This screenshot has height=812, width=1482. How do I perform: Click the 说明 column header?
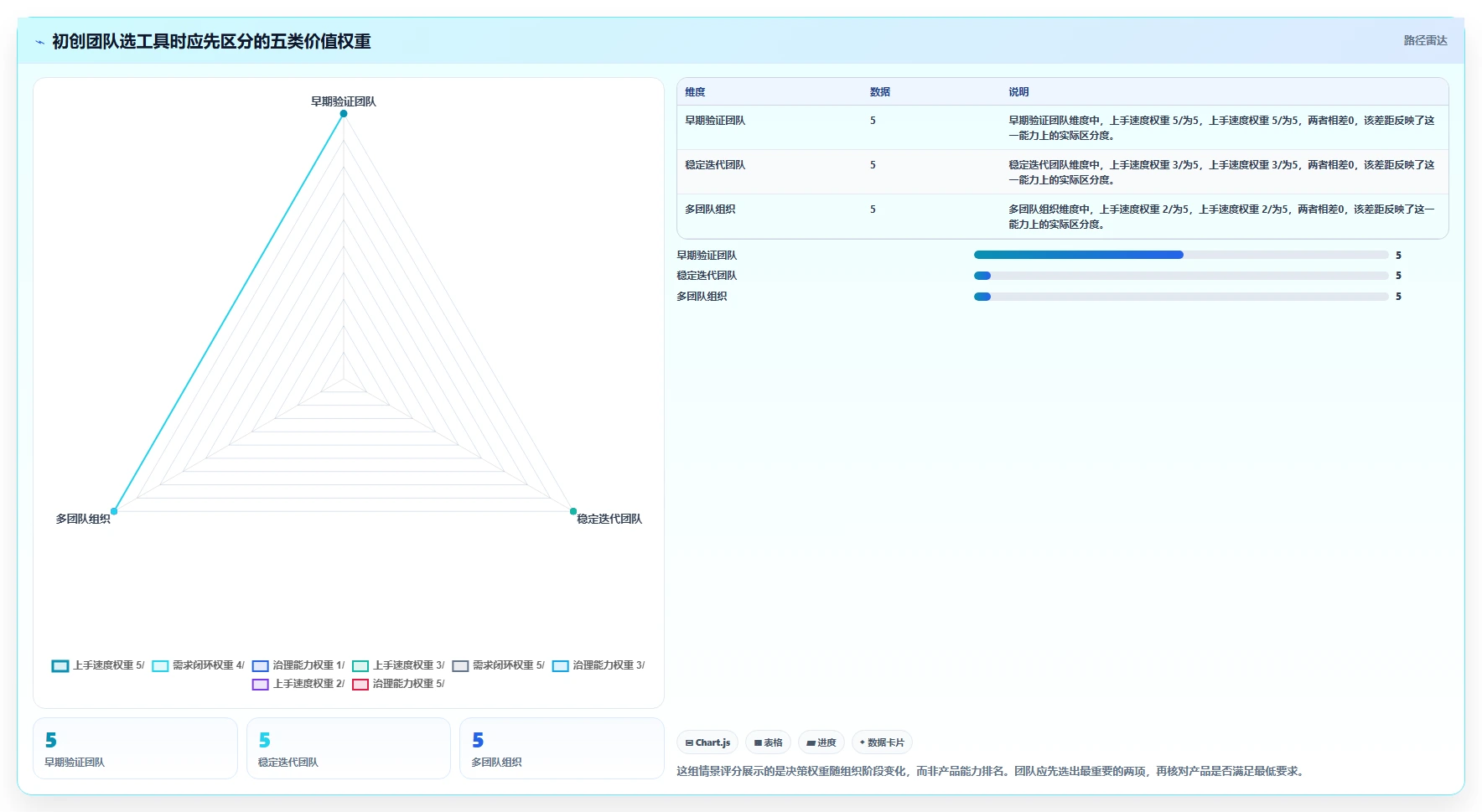pos(1018,92)
